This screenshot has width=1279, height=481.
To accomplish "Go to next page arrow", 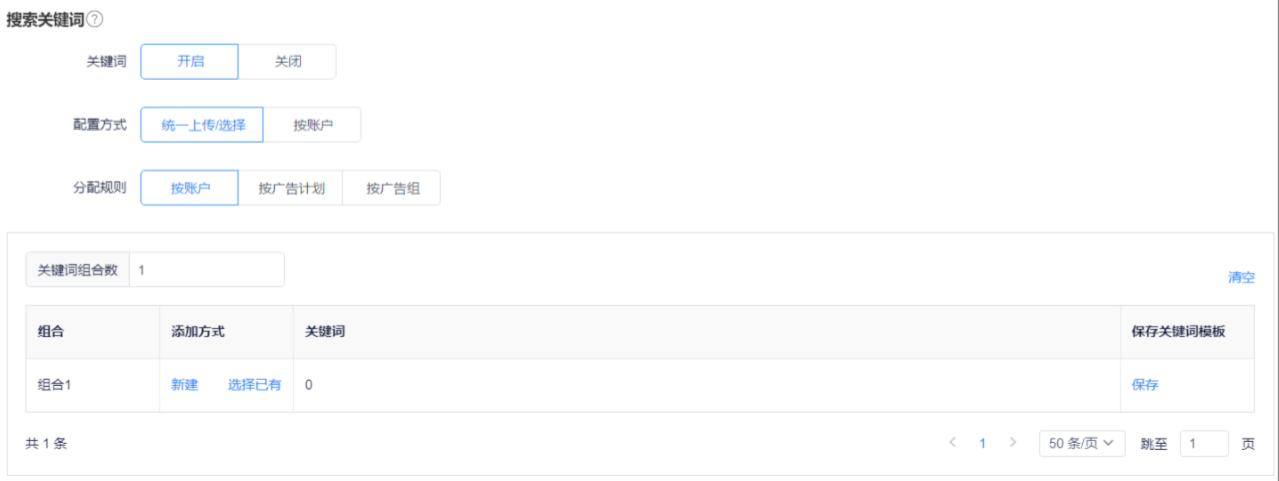I will pyautogui.click(x=1012, y=443).
